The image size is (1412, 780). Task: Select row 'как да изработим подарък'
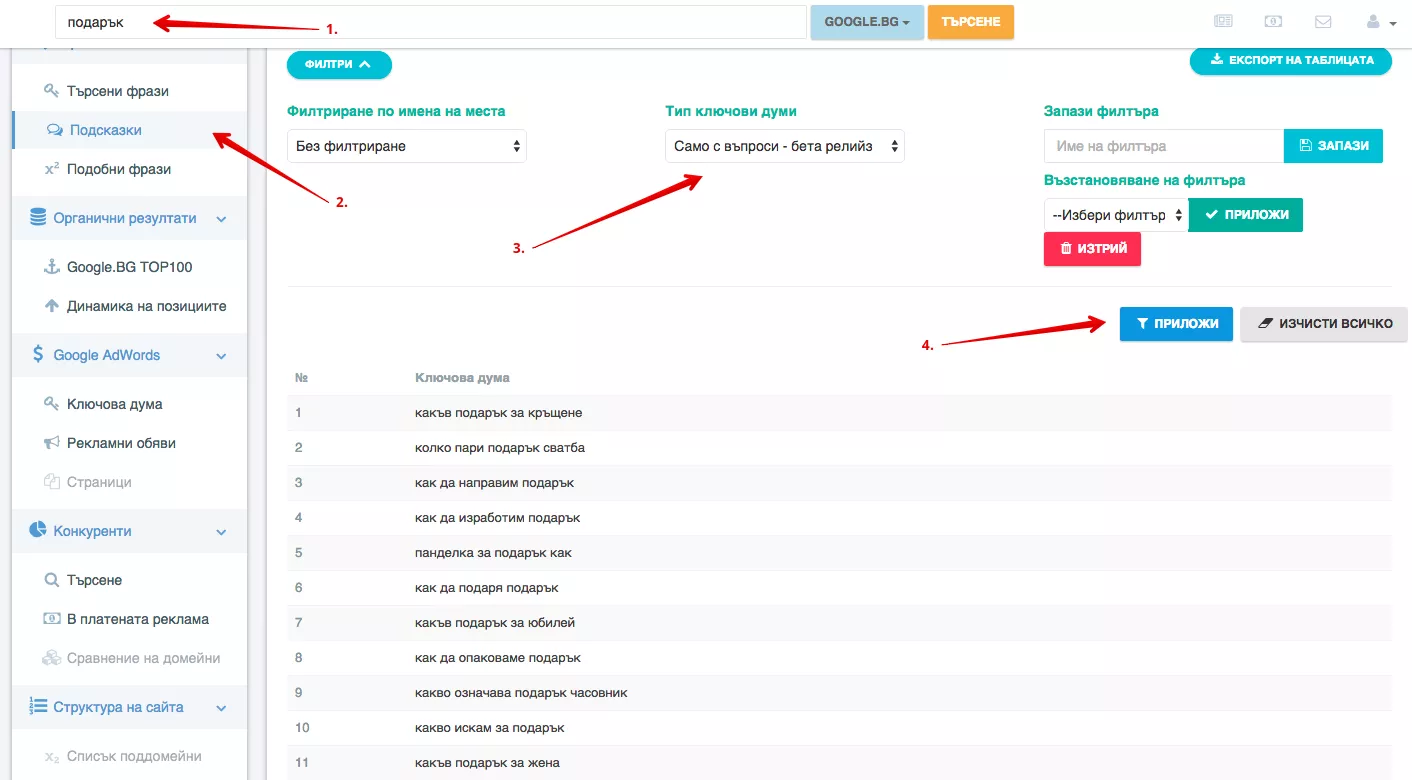click(839, 518)
